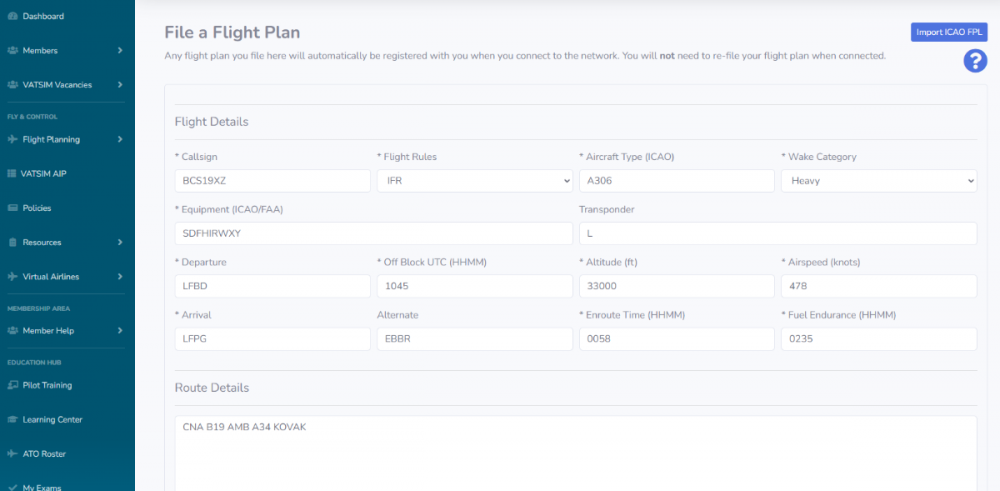Click the Learning Center icon

12,420
